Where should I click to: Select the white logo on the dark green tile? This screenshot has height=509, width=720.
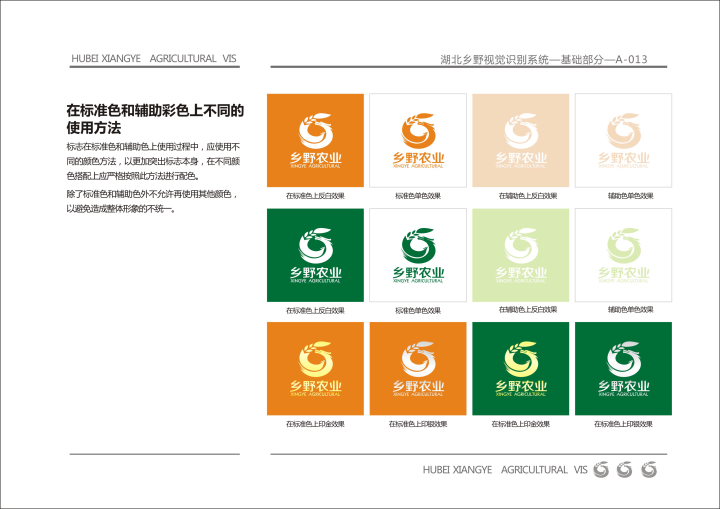(x=315, y=254)
